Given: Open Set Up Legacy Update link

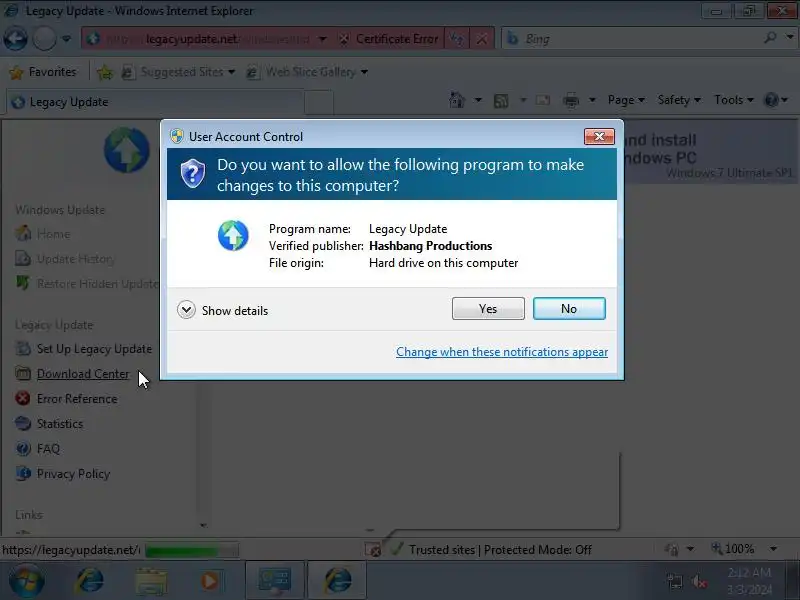Looking at the screenshot, I should (94, 349).
